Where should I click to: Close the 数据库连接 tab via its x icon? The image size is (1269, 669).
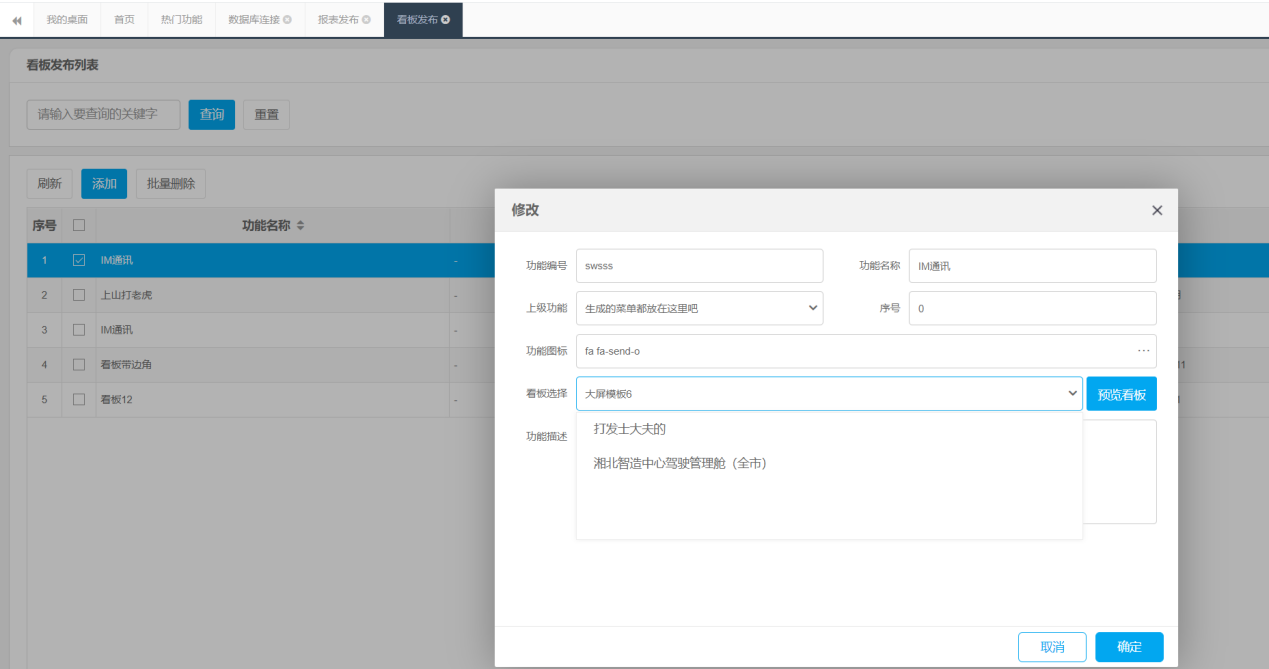288,20
